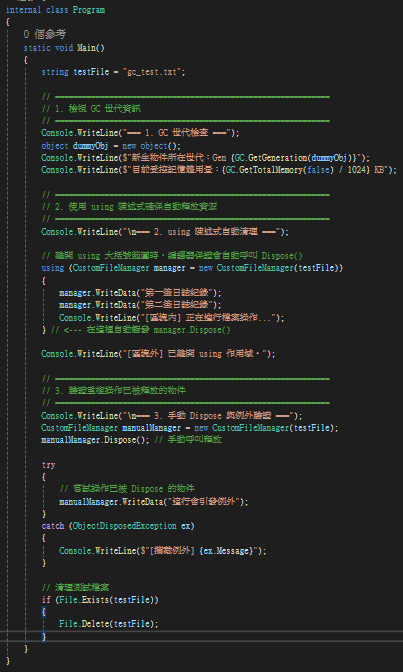Click the WriteLine with "2. using 陳述式自動清理"
403x672 pixels.
coord(165,232)
